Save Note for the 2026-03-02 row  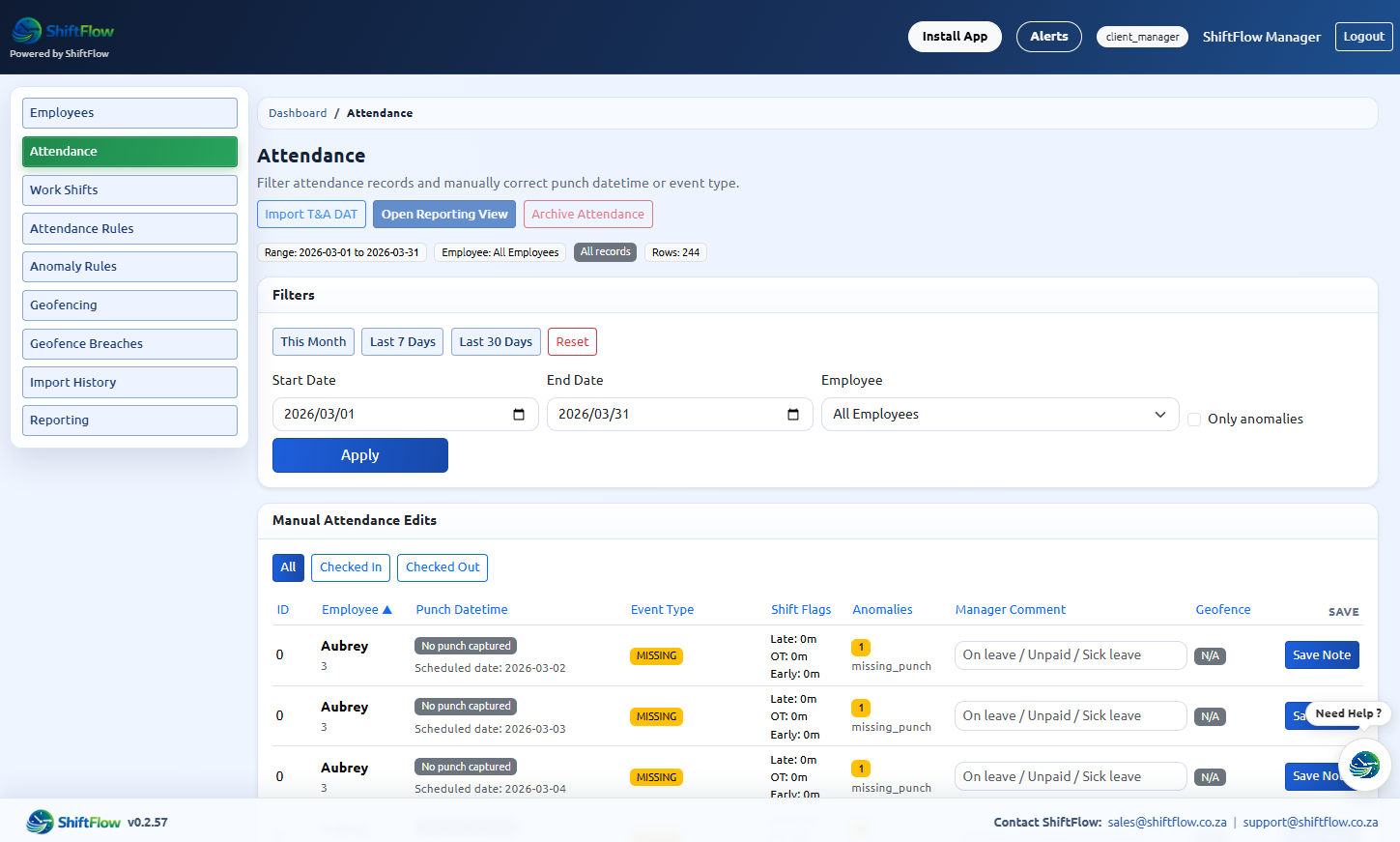point(1322,655)
